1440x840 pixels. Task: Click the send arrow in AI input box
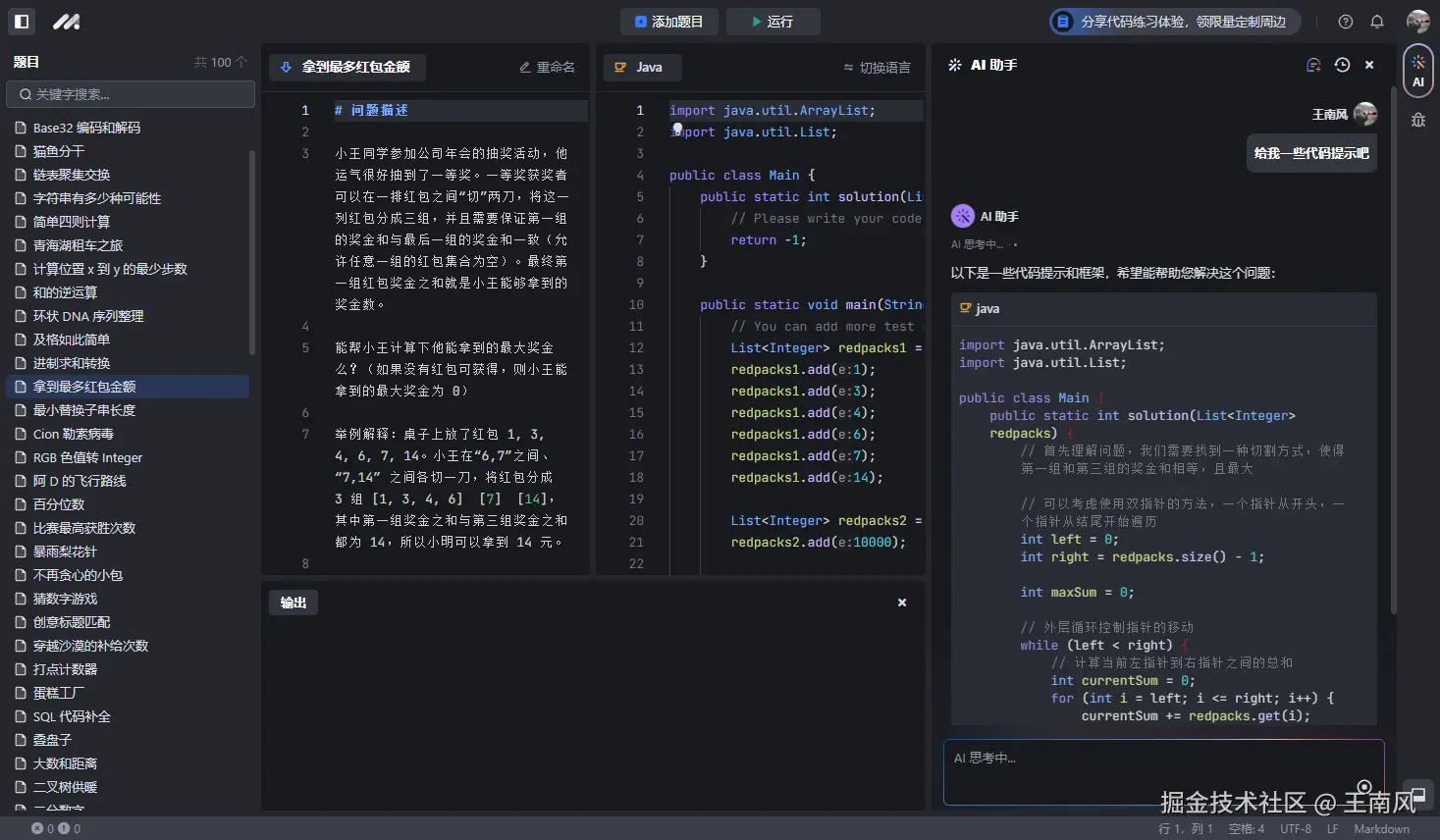(1364, 788)
